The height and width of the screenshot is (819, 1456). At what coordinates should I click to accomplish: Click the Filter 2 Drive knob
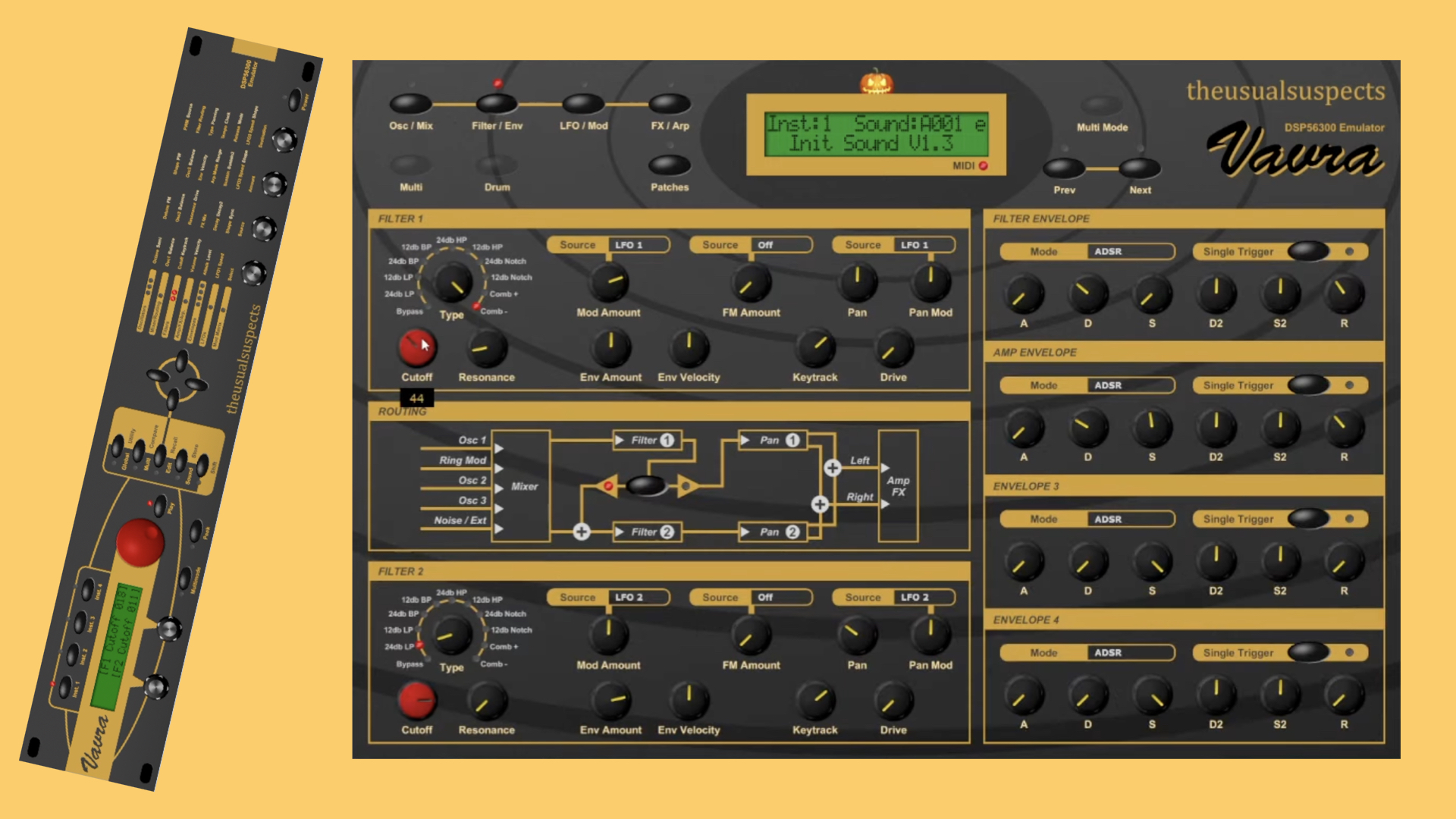[x=893, y=701]
